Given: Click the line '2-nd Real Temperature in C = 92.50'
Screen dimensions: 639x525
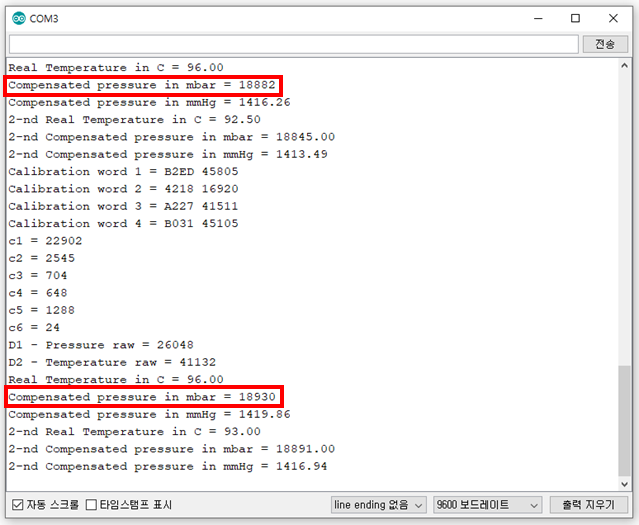Looking at the screenshot, I should (134, 120).
